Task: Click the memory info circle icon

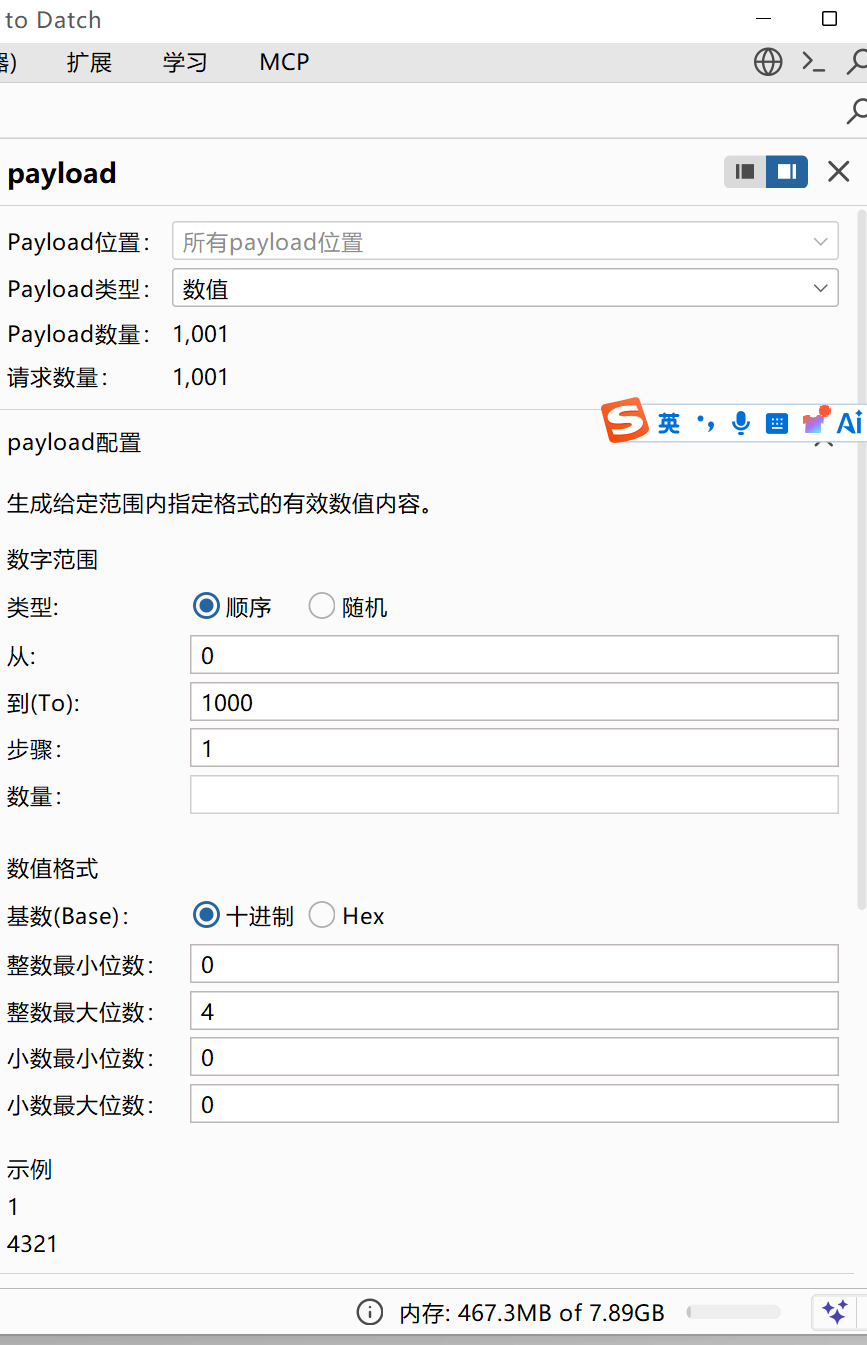Action: tap(370, 1312)
